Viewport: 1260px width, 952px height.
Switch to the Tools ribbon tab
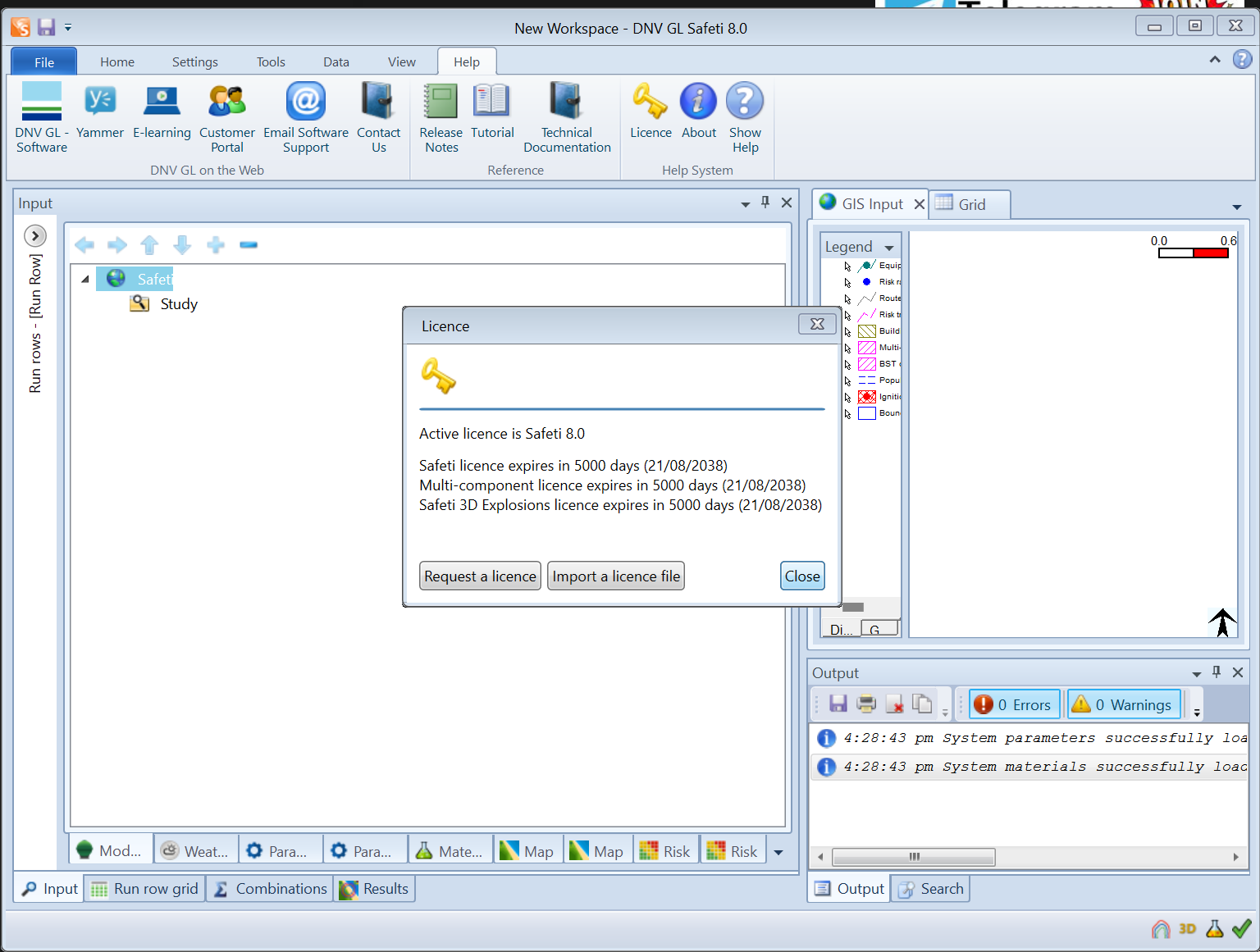coord(271,61)
